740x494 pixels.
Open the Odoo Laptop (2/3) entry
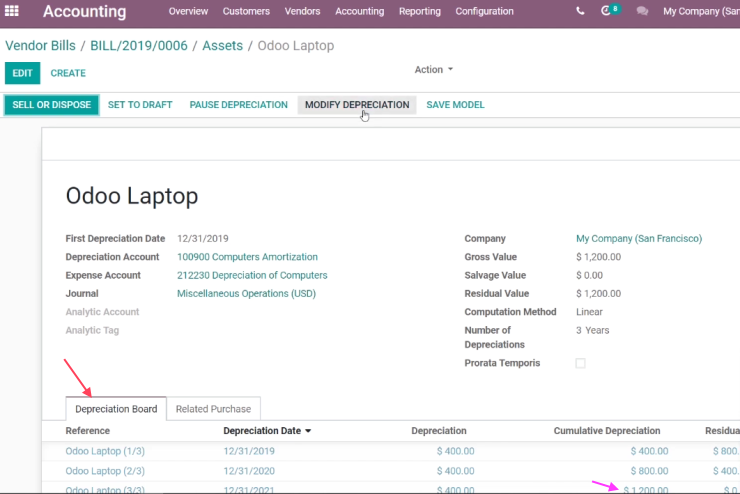coord(105,471)
